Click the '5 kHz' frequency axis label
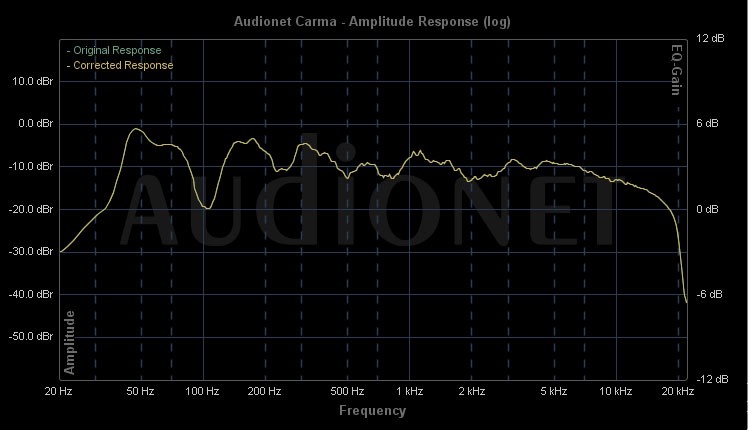 [x=554, y=392]
